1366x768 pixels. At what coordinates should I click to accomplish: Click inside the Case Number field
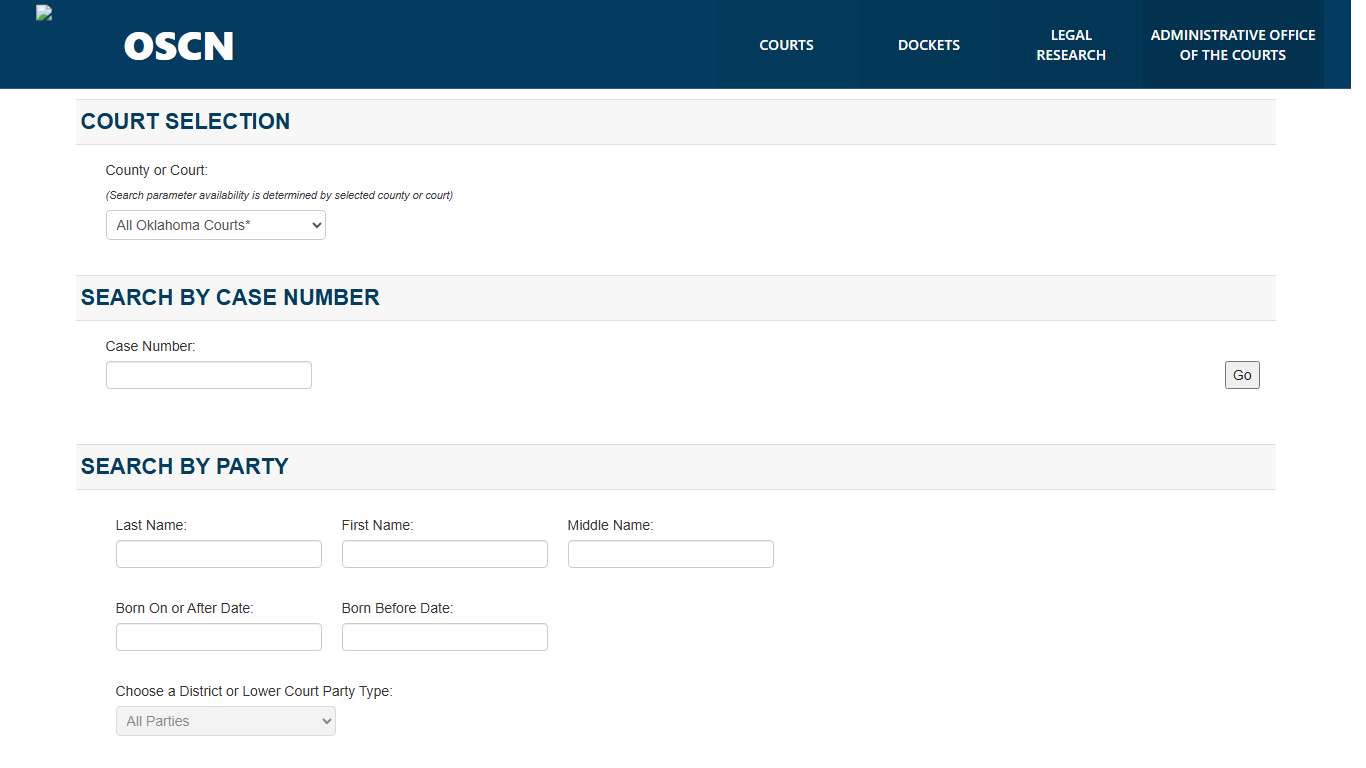click(x=208, y=374)
